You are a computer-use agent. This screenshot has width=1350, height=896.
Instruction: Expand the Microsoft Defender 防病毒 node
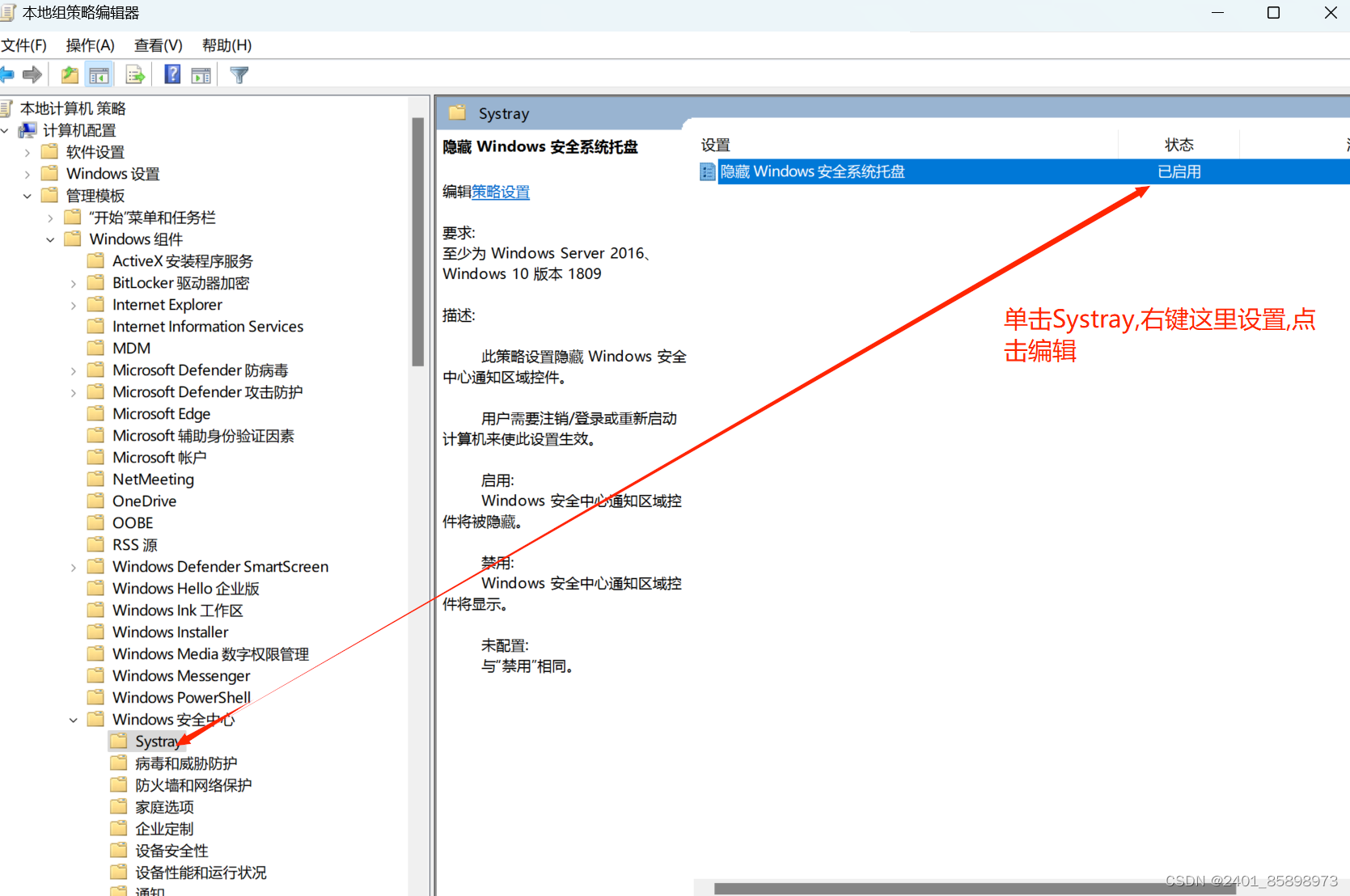point(74,370)
